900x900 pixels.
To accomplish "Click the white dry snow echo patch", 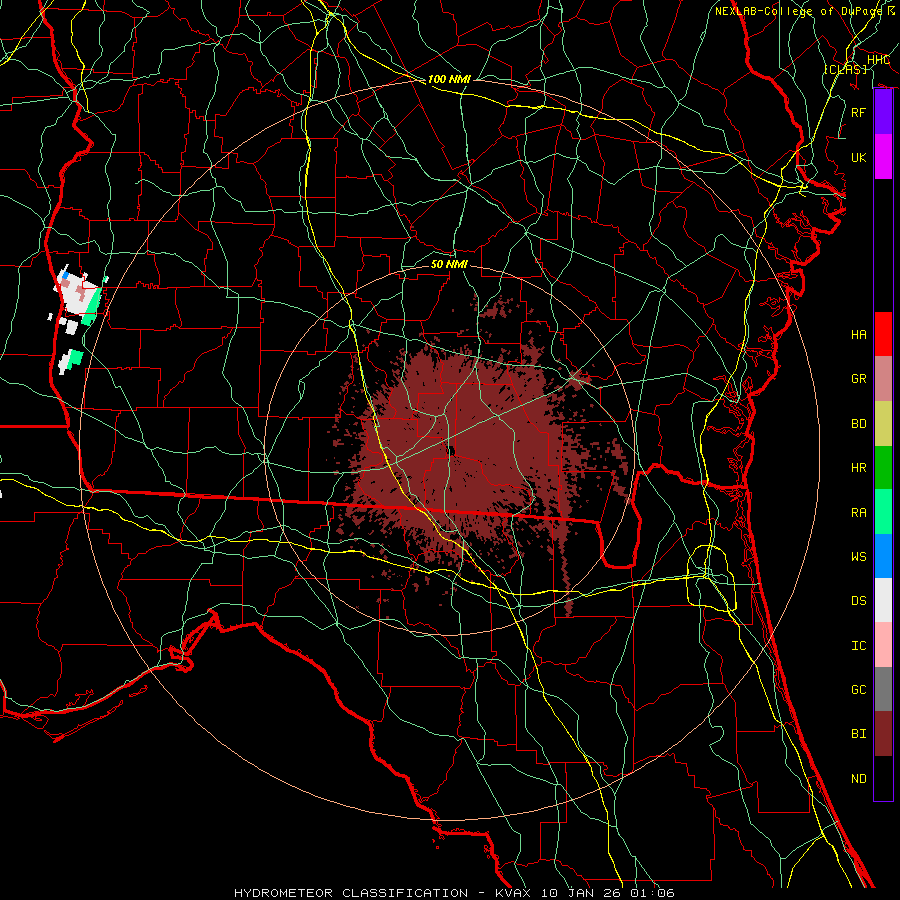I will (76, 296).
